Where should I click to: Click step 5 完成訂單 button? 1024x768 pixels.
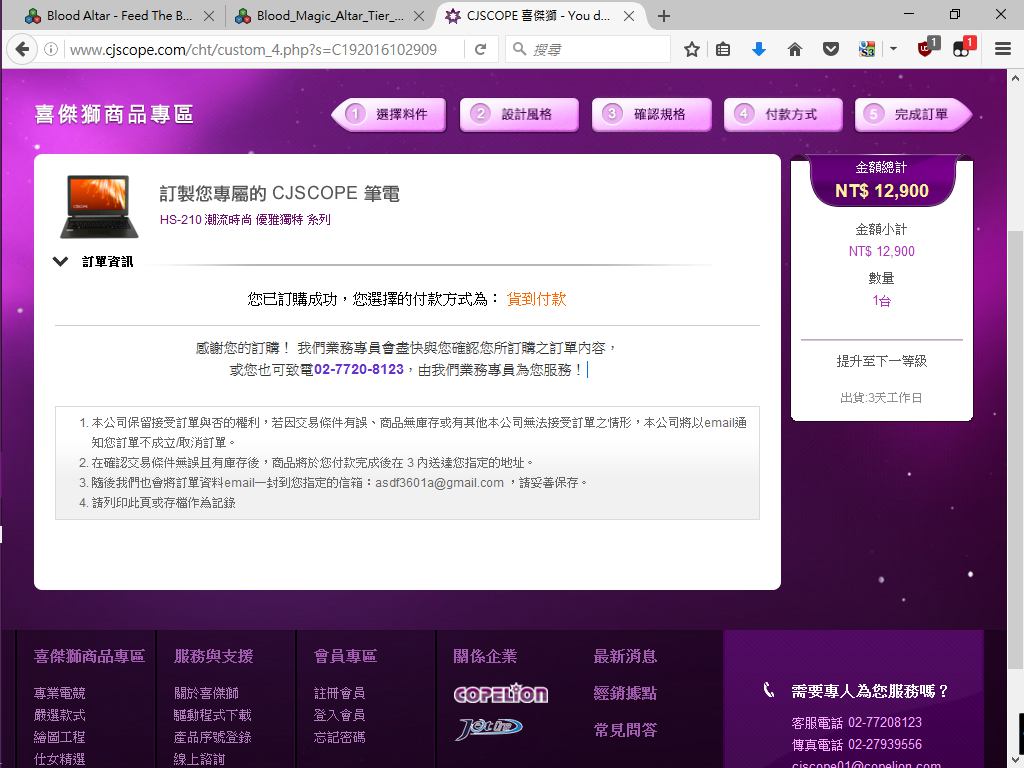click(x=913, y=114)
